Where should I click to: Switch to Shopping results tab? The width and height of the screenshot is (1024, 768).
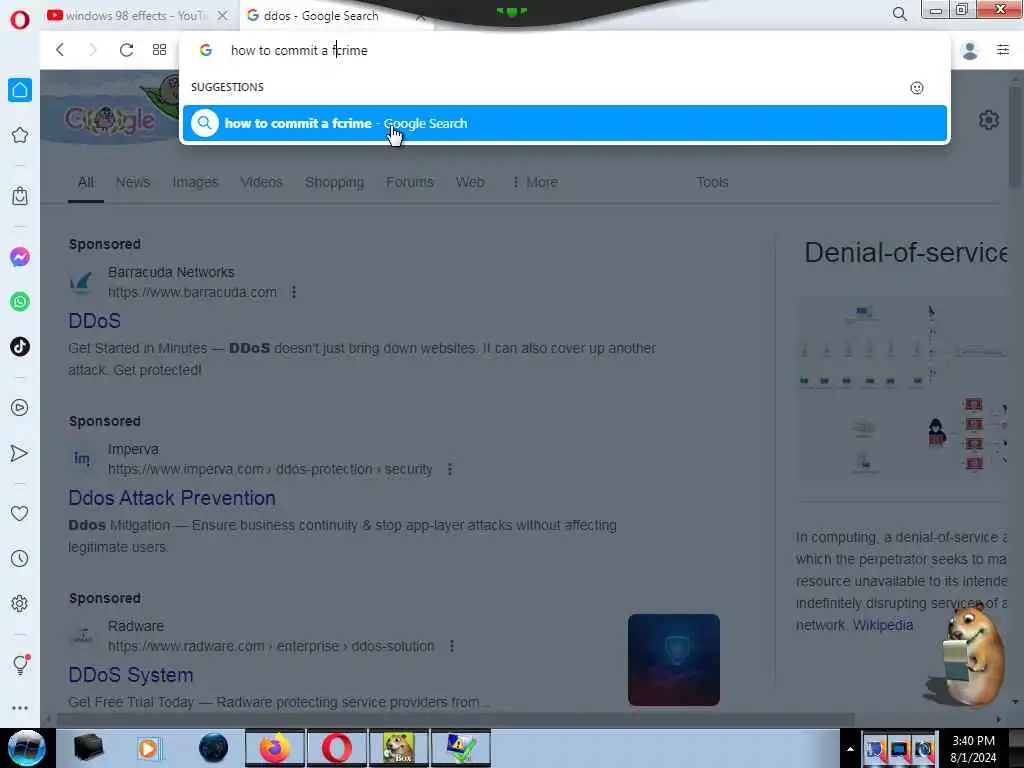(x=334, y=182)
